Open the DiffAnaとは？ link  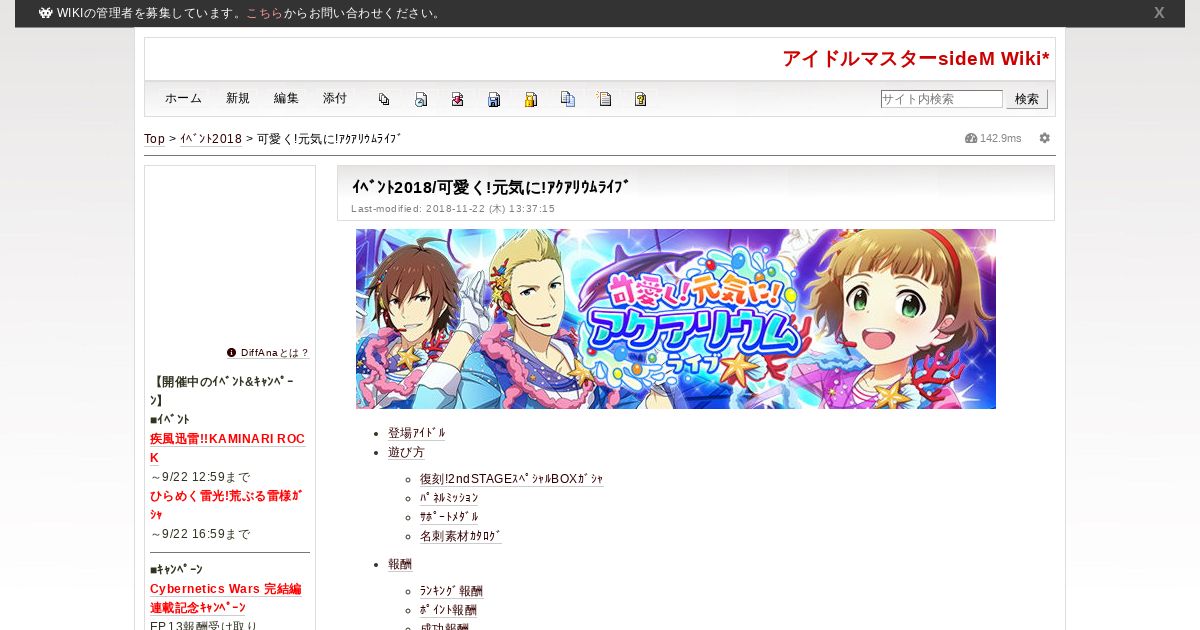(x=275, y=353)
